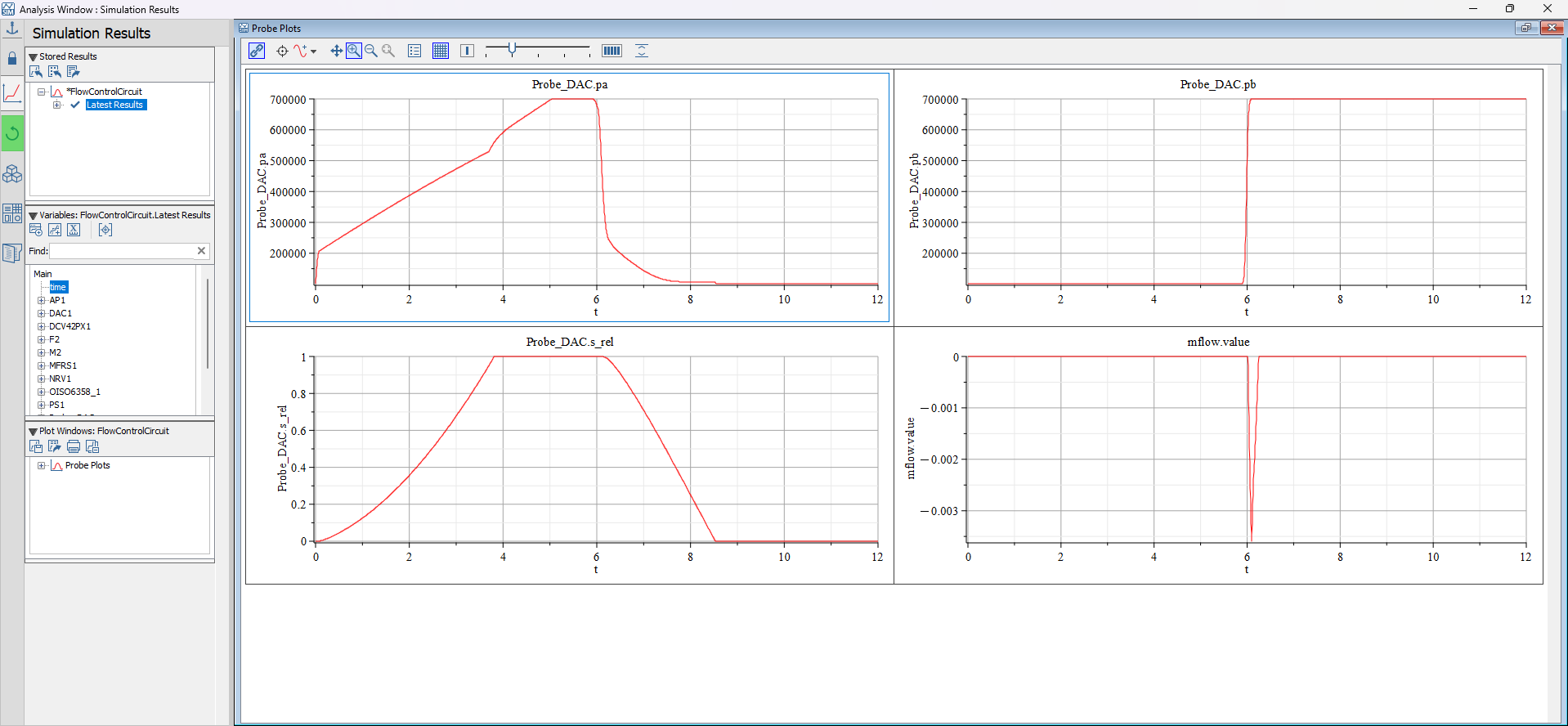Expand the Probe Plots tree node
The image size is (1568, 726).
pos(41,466)
